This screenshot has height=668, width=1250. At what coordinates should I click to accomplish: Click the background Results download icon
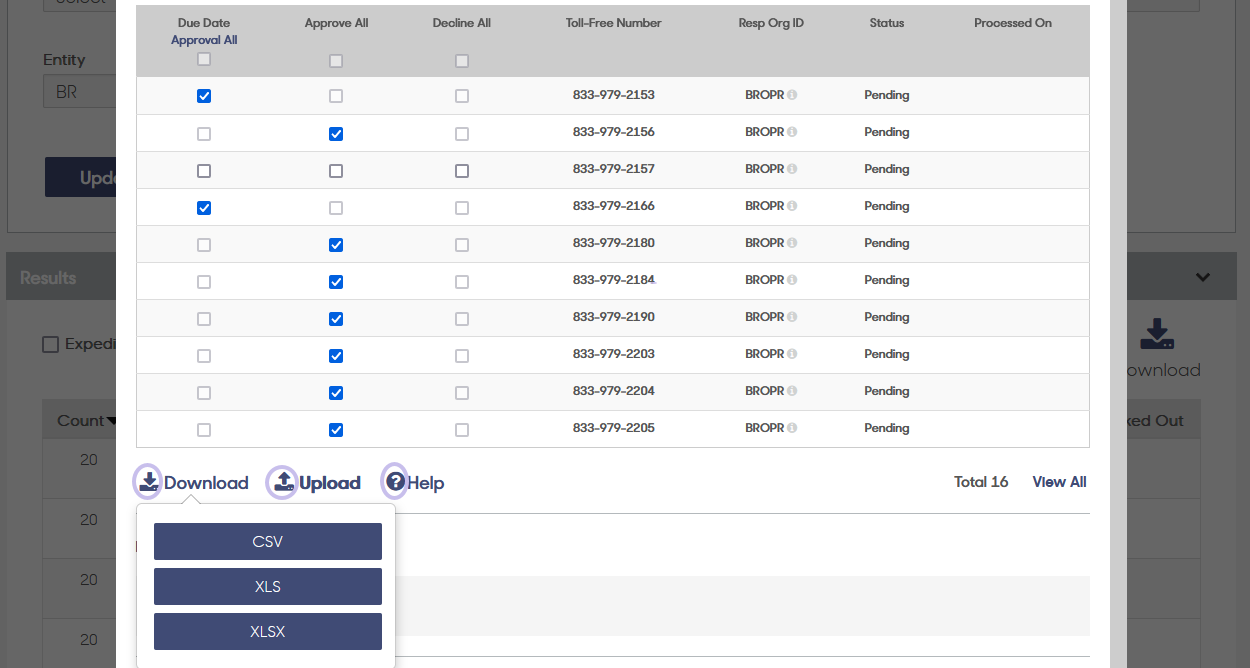1157,334
